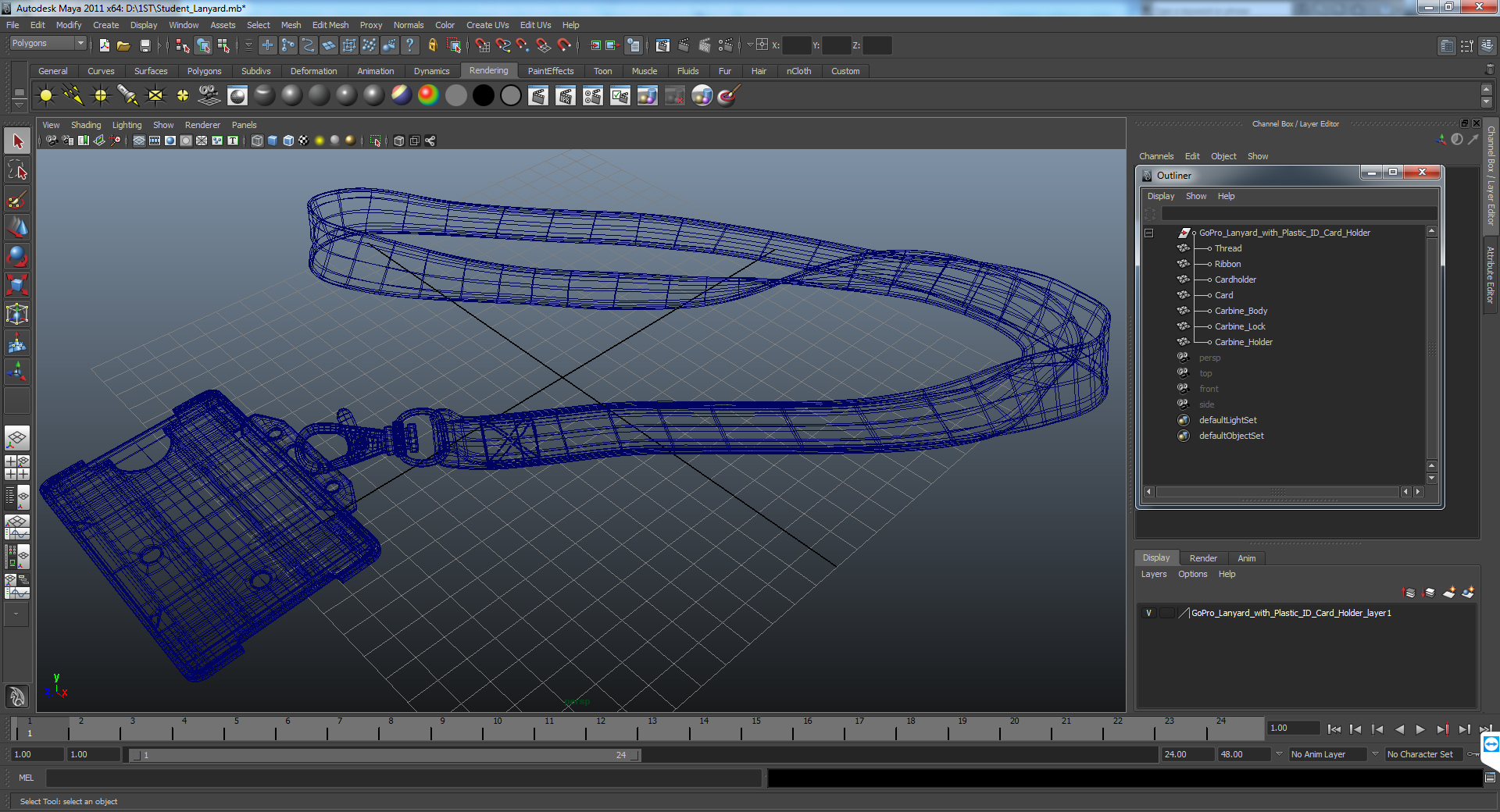
Task: Open the Create UVs menu
Action: 487,25
